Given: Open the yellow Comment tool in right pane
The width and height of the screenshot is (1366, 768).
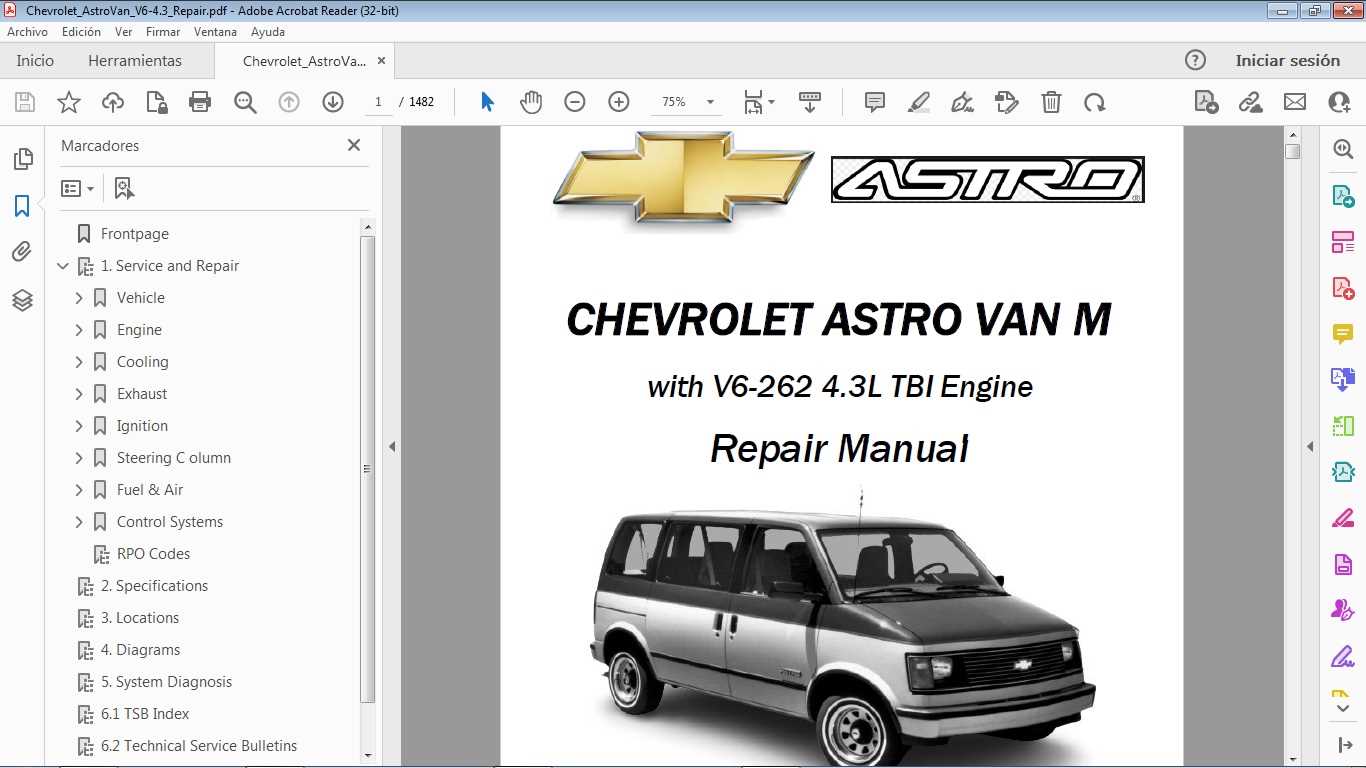Looking at the screenshot, I should click(x=1343, y=334).
